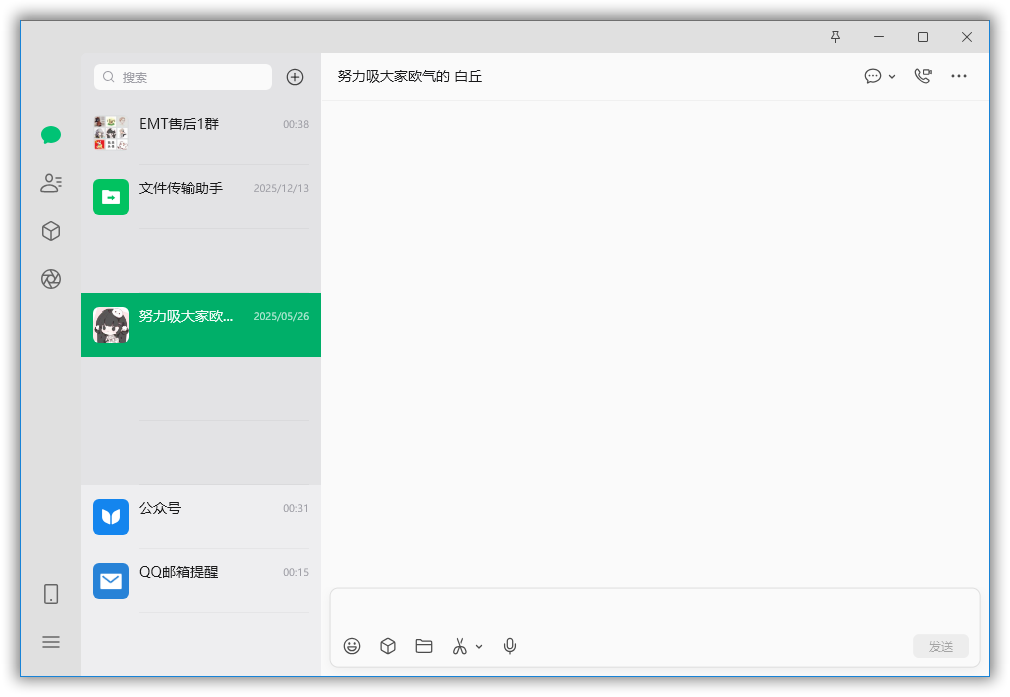Open the Favorites cube icon in sidebar

(x=51, y=231)
